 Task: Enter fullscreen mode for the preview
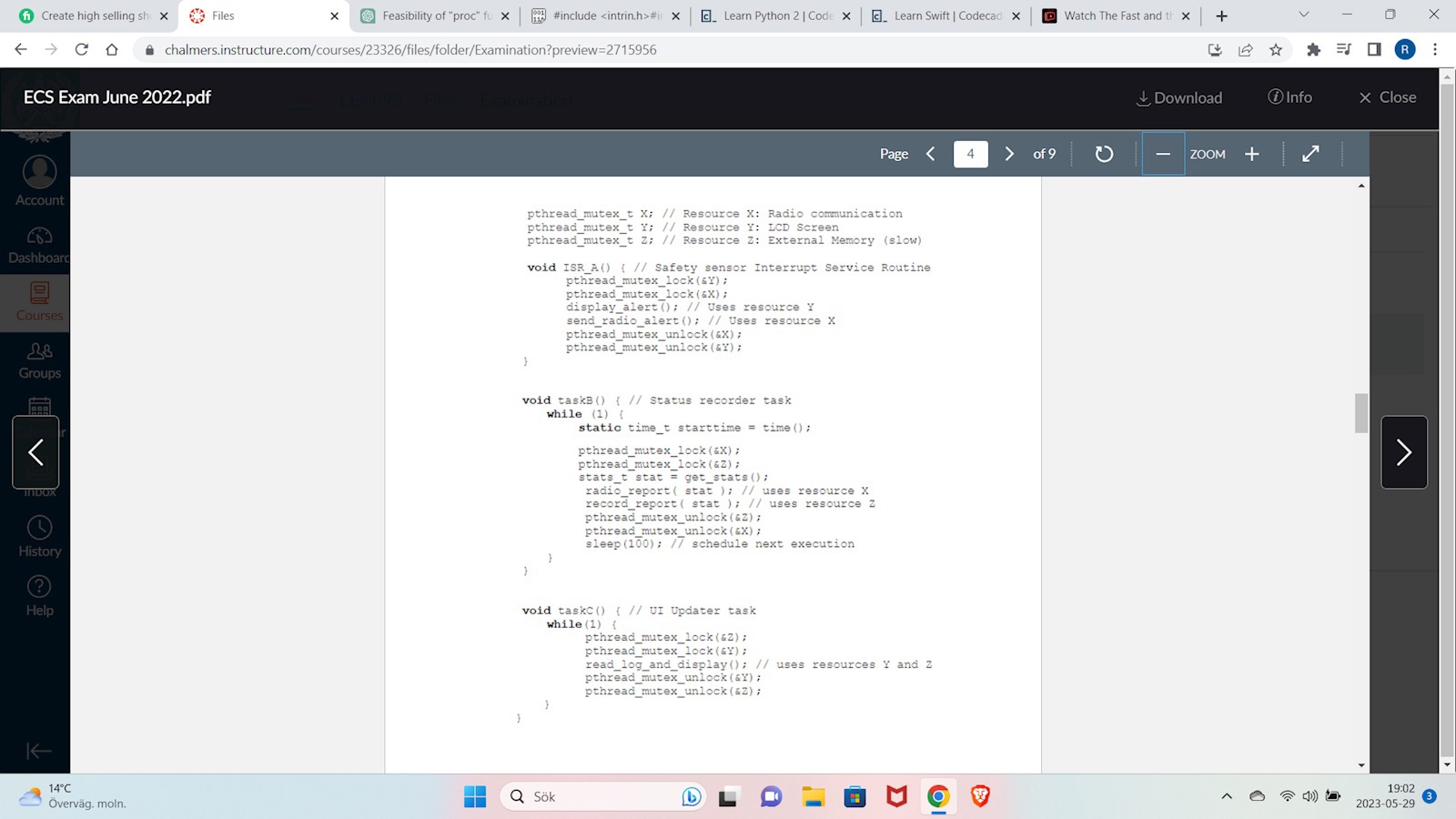click(x=1310, y=154)
